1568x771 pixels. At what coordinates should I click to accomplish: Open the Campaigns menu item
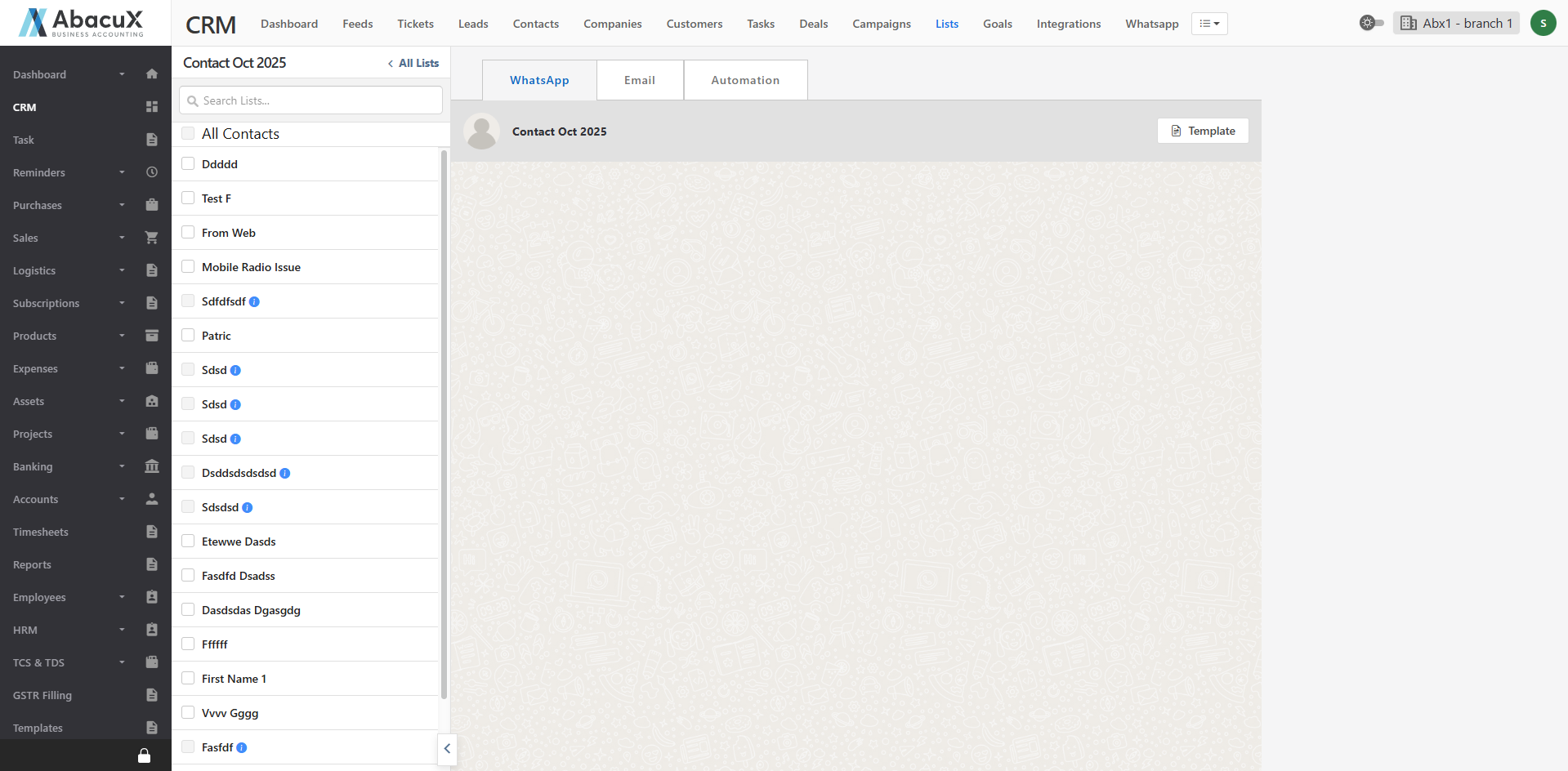point(881,24)
